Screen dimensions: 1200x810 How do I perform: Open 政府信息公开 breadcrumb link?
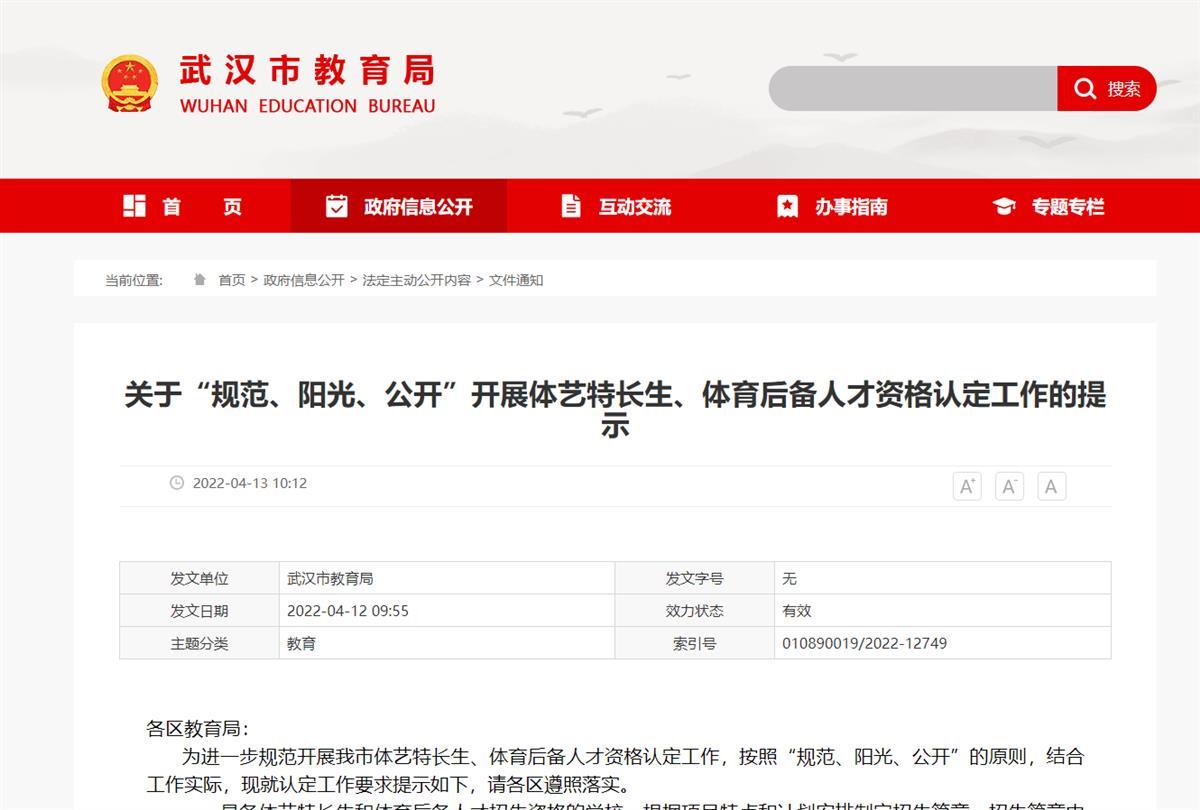tap(304, 280)
